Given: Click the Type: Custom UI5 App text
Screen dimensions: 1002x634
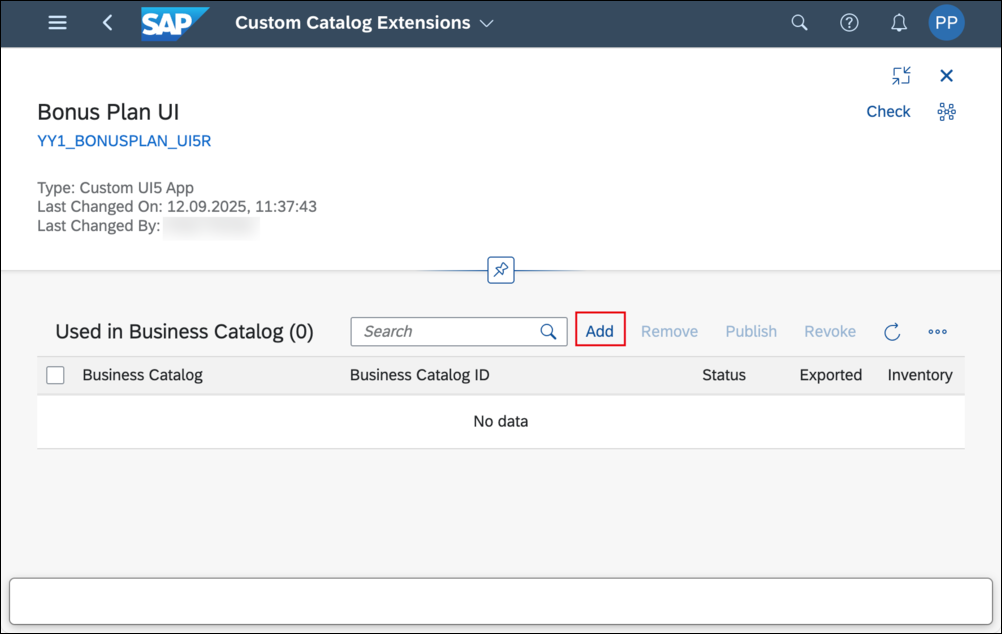Looking at the screenshot, I should pos(115,188).
